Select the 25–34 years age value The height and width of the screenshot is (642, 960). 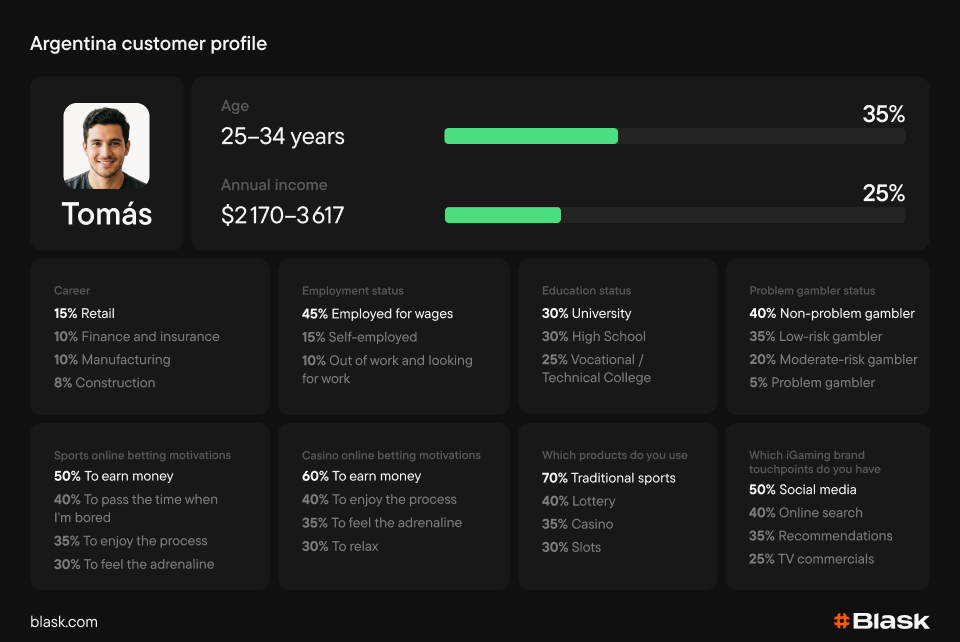tap(282, 137)
